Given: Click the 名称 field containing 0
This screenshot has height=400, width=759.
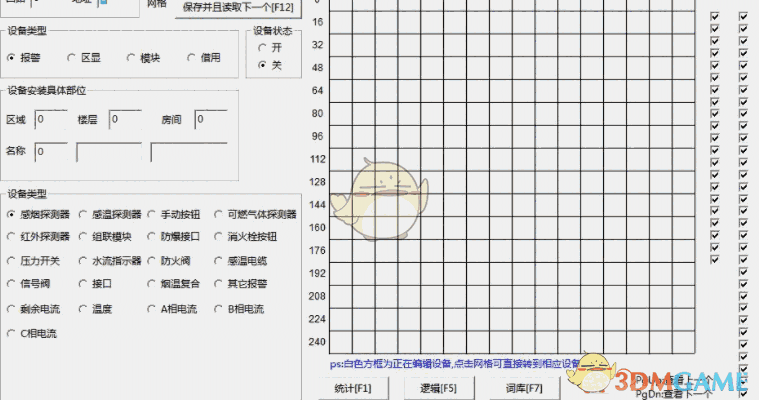Looking at the screenshot, I should click(x=51, y=152).
